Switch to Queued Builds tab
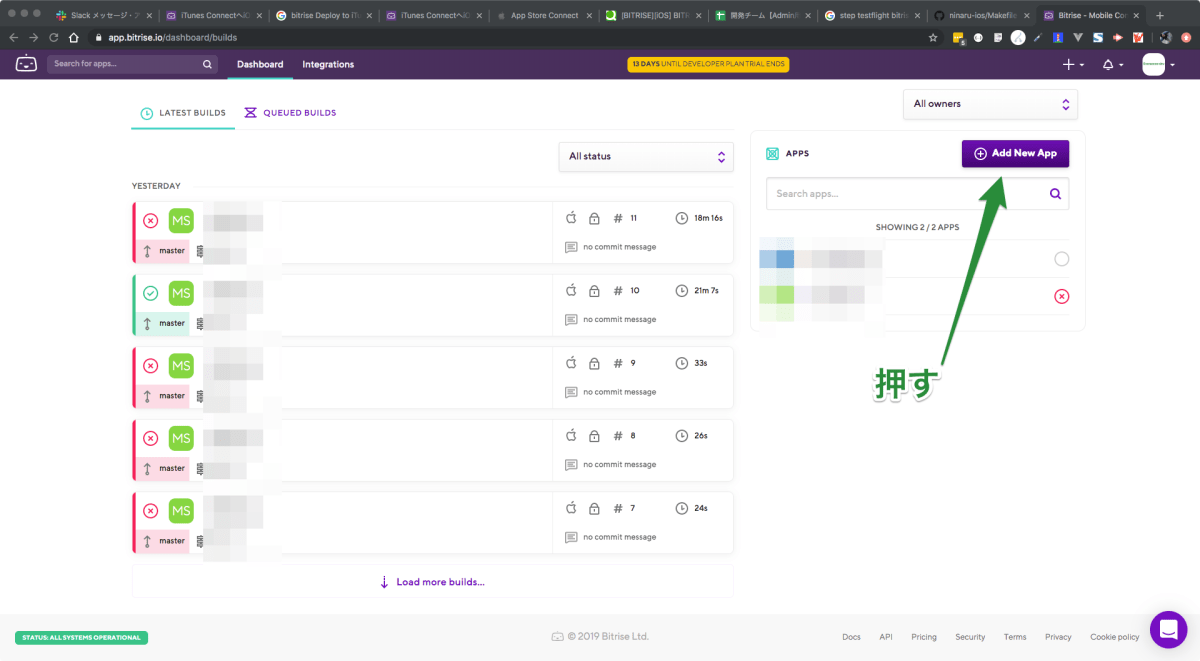 click(290, 113)
